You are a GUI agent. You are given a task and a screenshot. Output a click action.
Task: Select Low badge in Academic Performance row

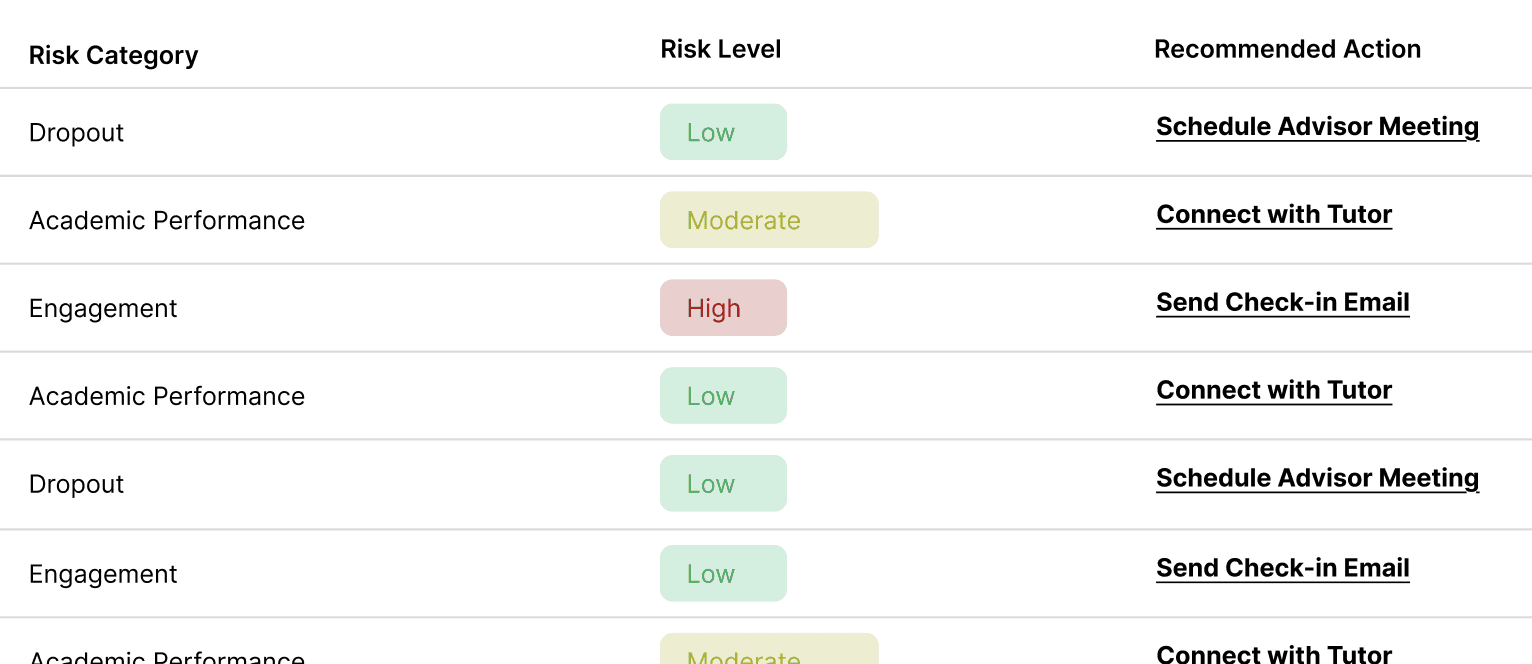(723, 396)
